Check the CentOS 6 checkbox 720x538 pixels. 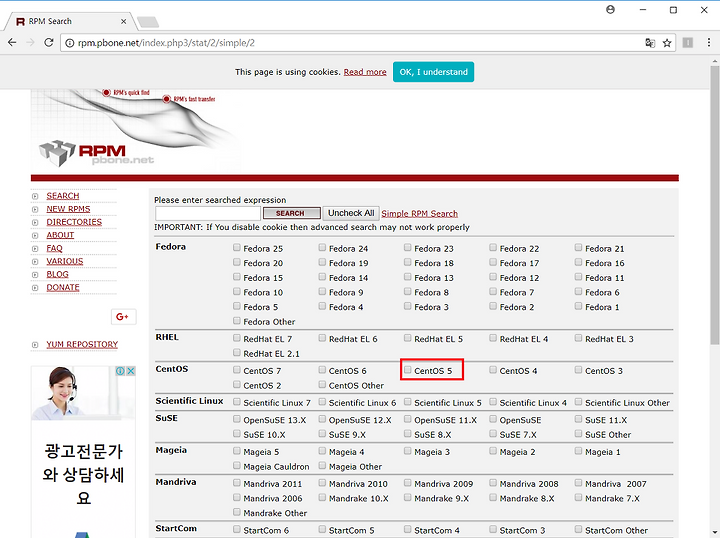(x=322, y=370)
